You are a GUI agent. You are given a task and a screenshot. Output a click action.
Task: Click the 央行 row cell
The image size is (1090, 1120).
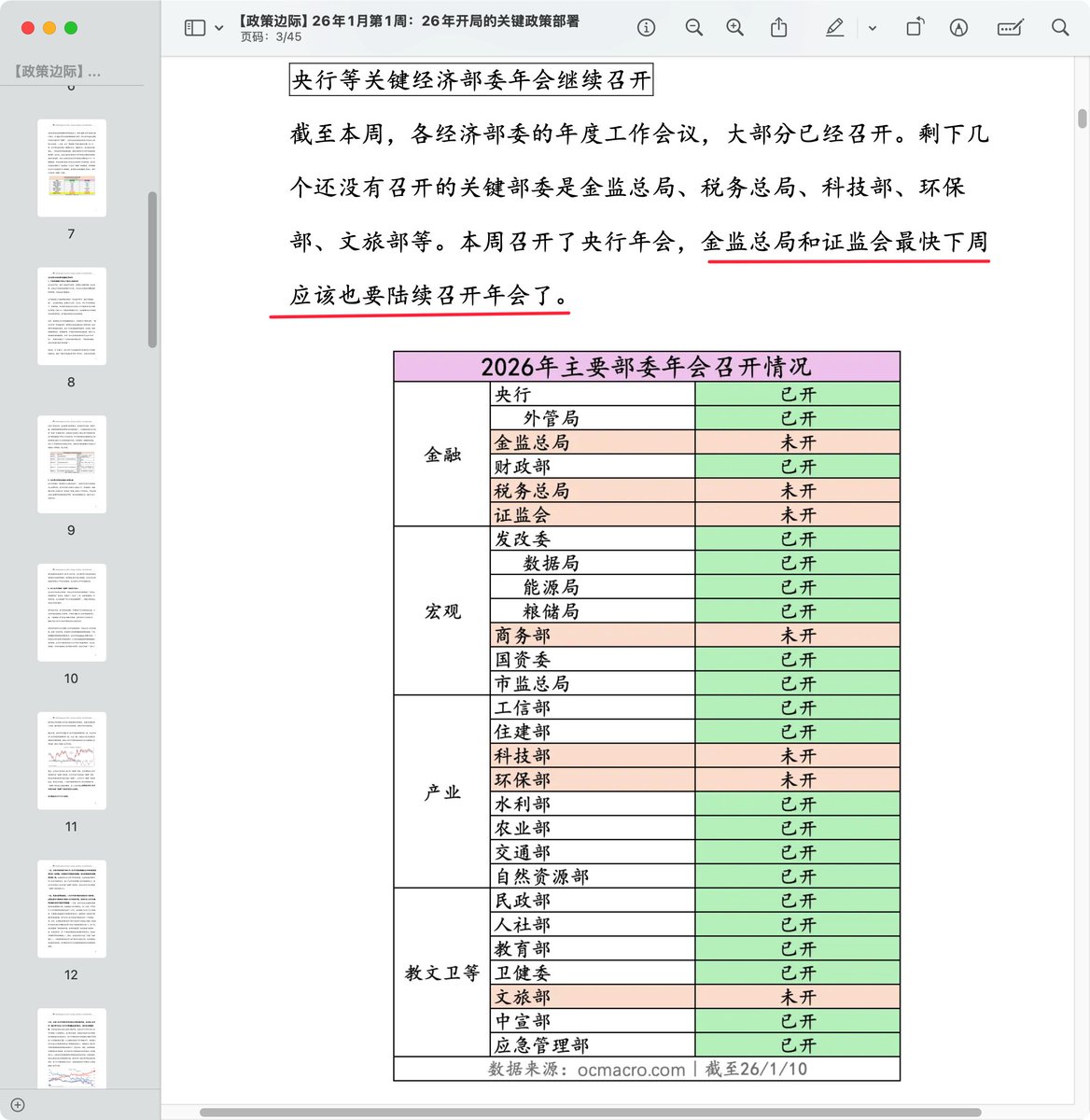(593, 395)
